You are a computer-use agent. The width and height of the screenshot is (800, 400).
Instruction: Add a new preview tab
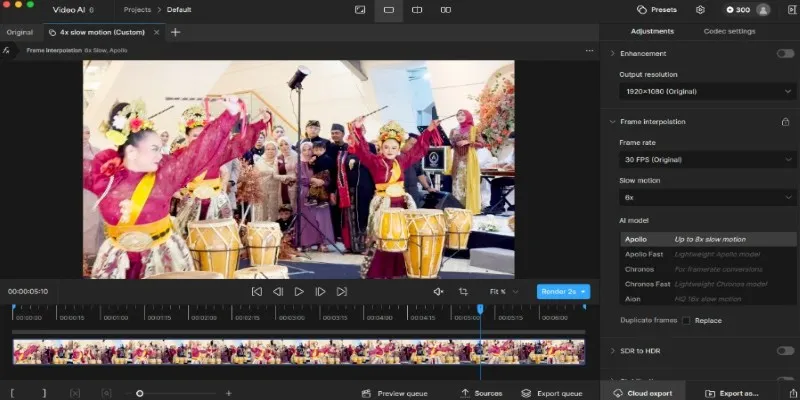coord(175,32)
